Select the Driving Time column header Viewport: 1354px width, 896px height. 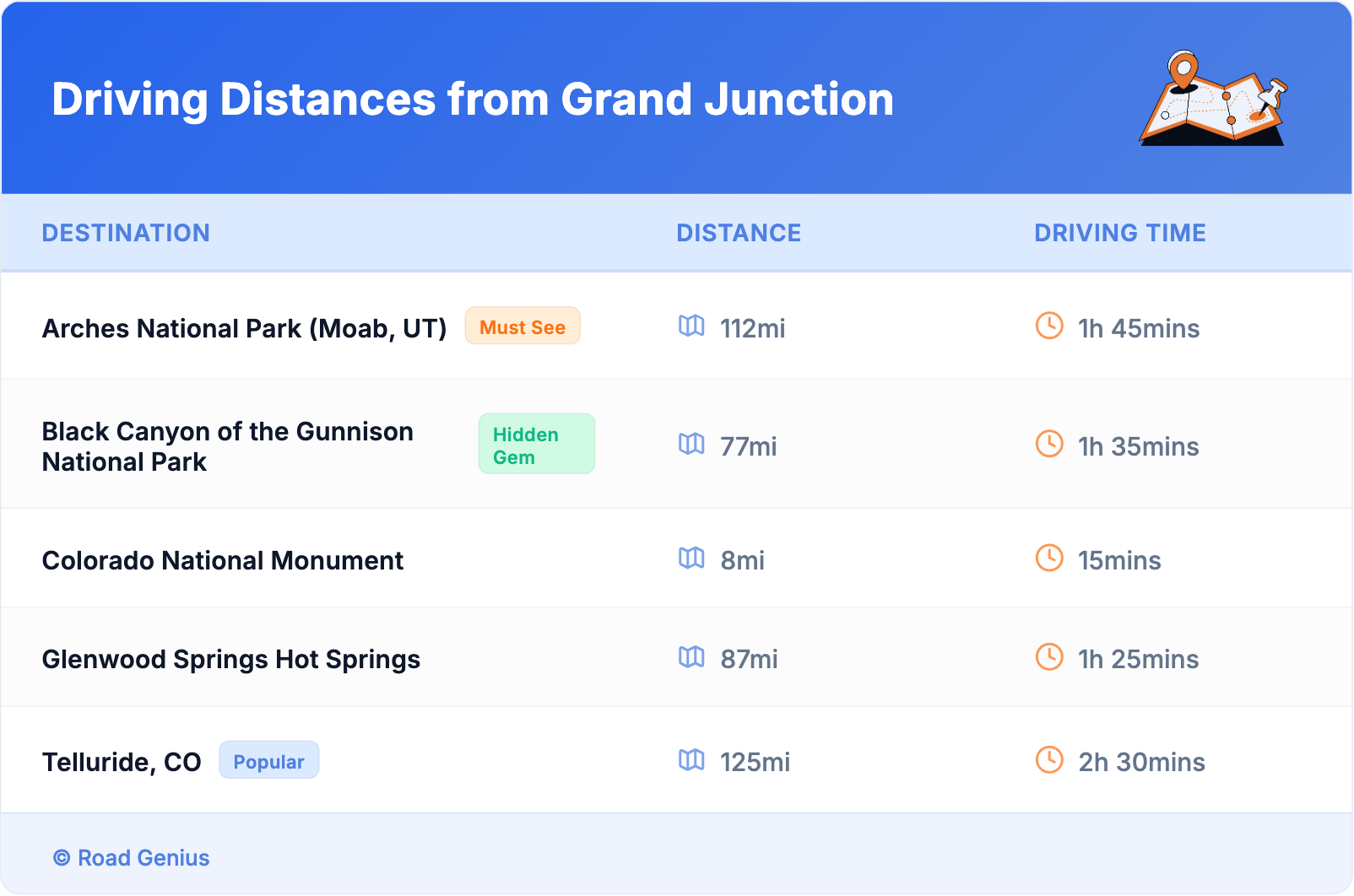1120,233
